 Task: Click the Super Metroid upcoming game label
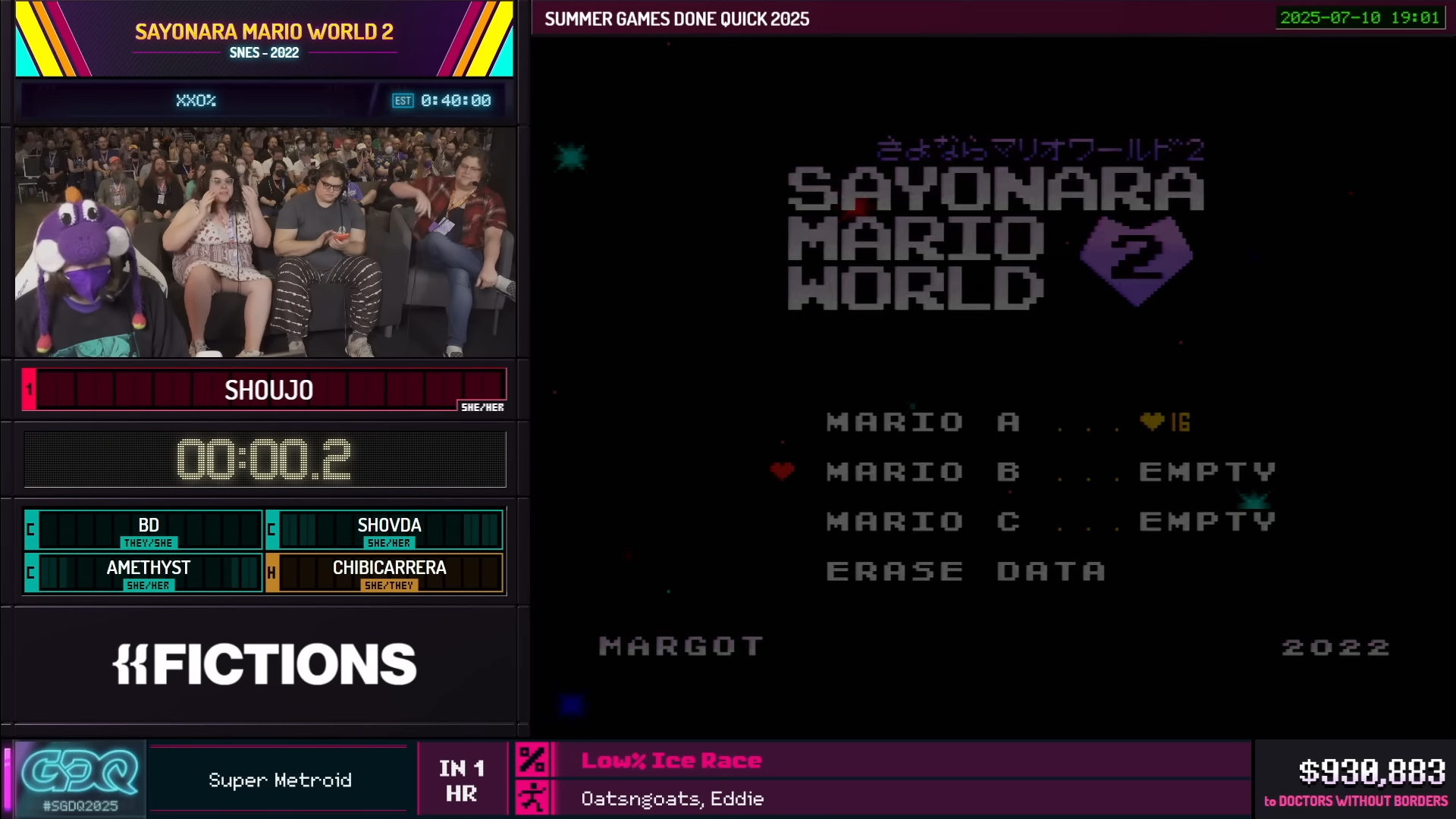[280, 780]
